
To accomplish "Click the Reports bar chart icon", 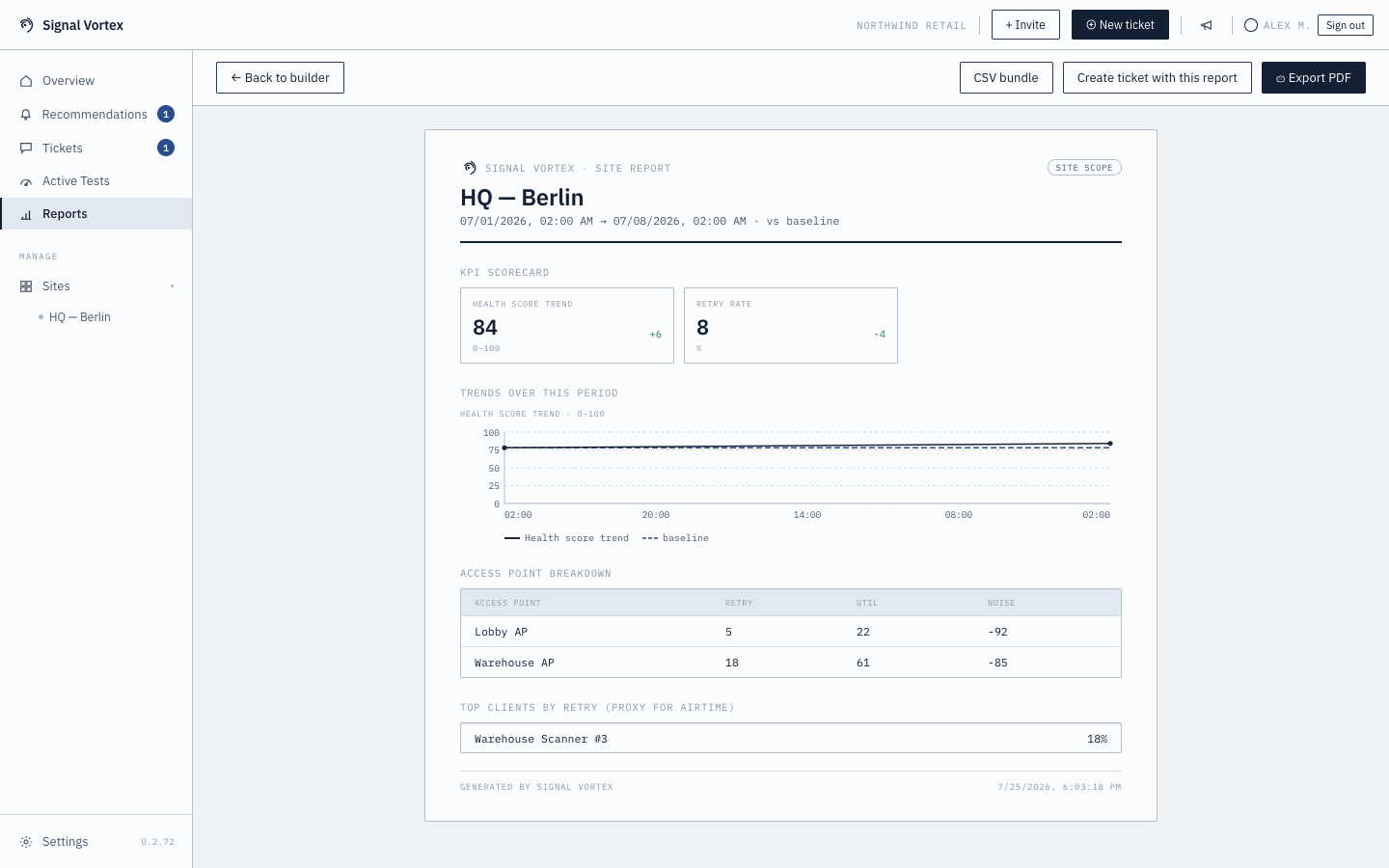I will point(26,214).
